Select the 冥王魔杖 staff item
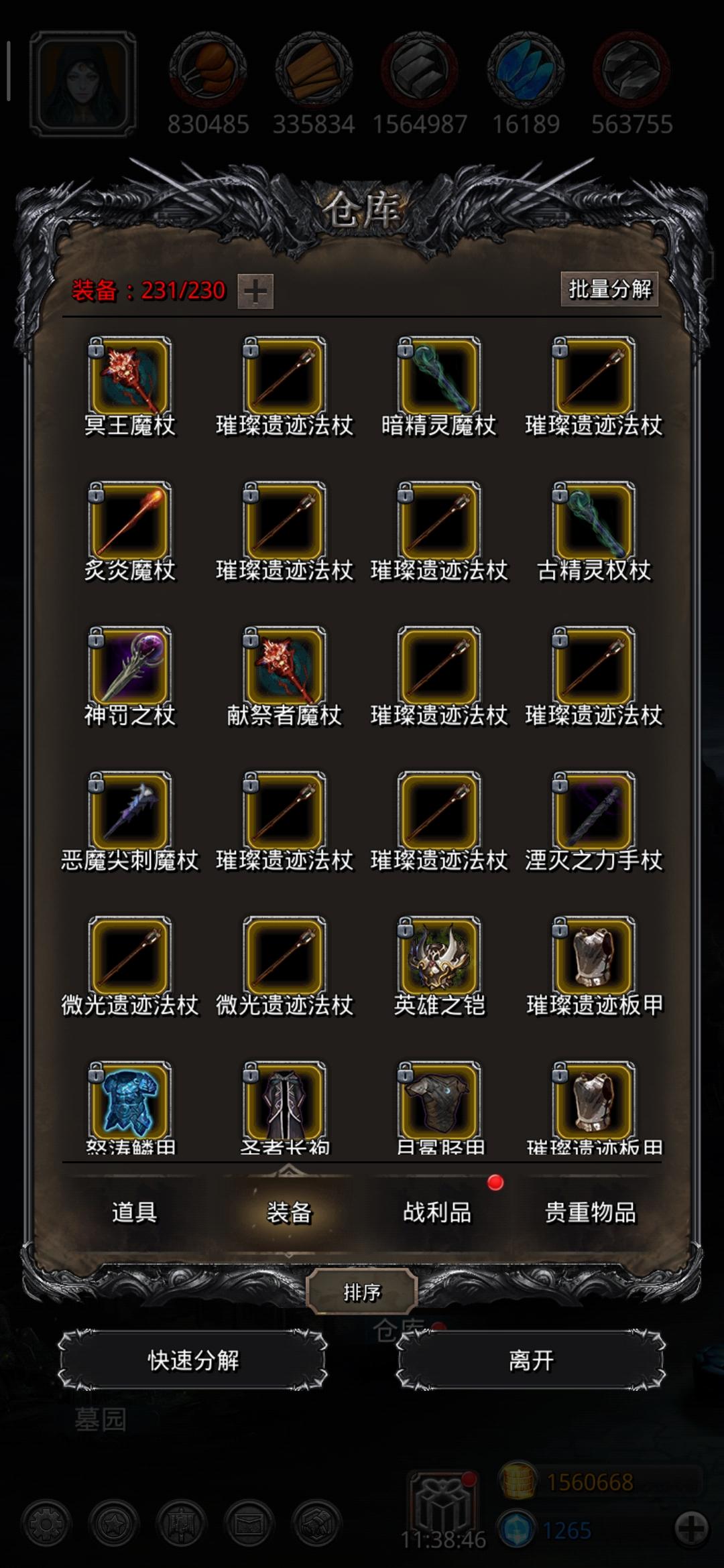Screen dimensions: 724x1568 129,377
